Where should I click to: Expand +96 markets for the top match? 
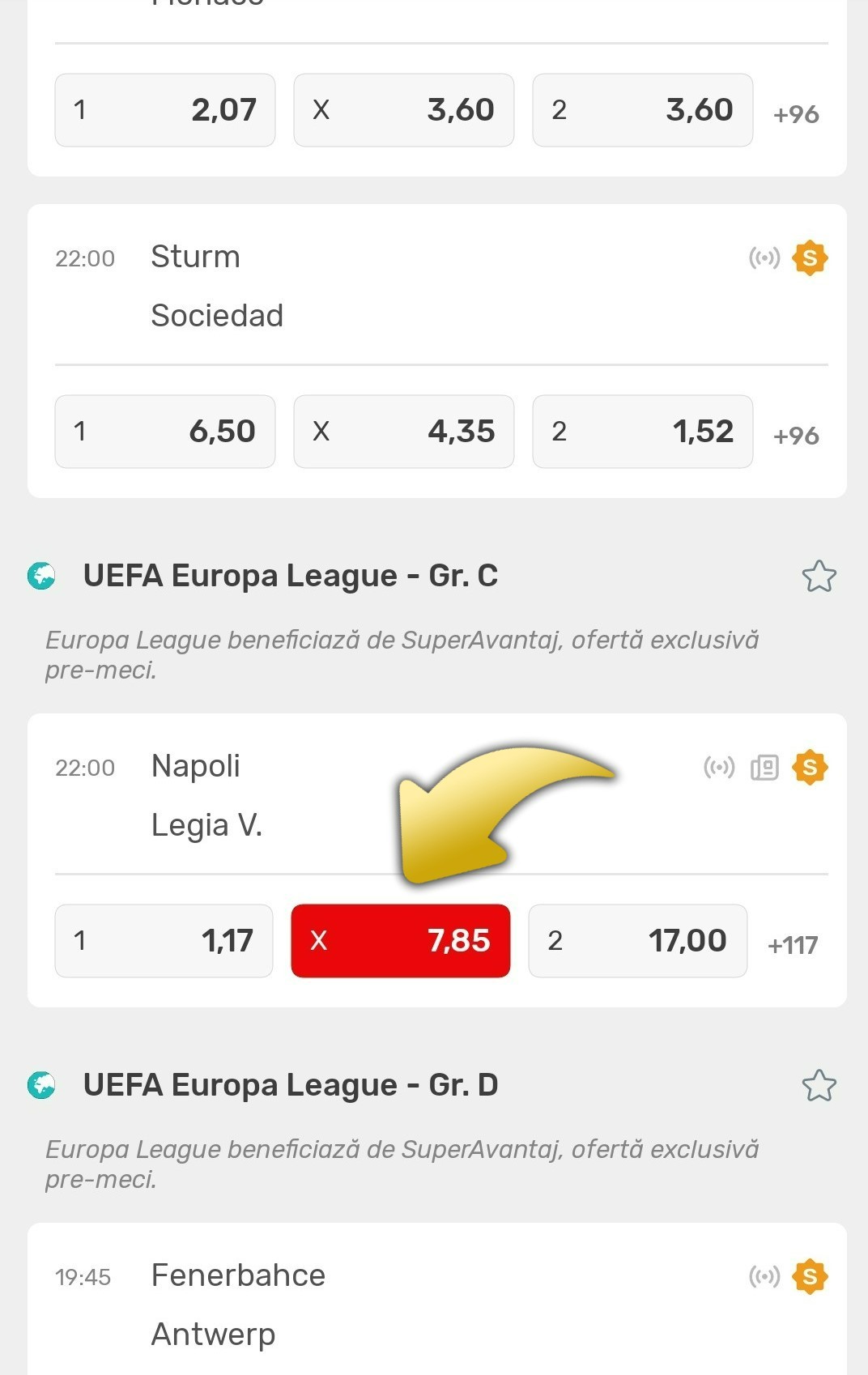[796, 113]
